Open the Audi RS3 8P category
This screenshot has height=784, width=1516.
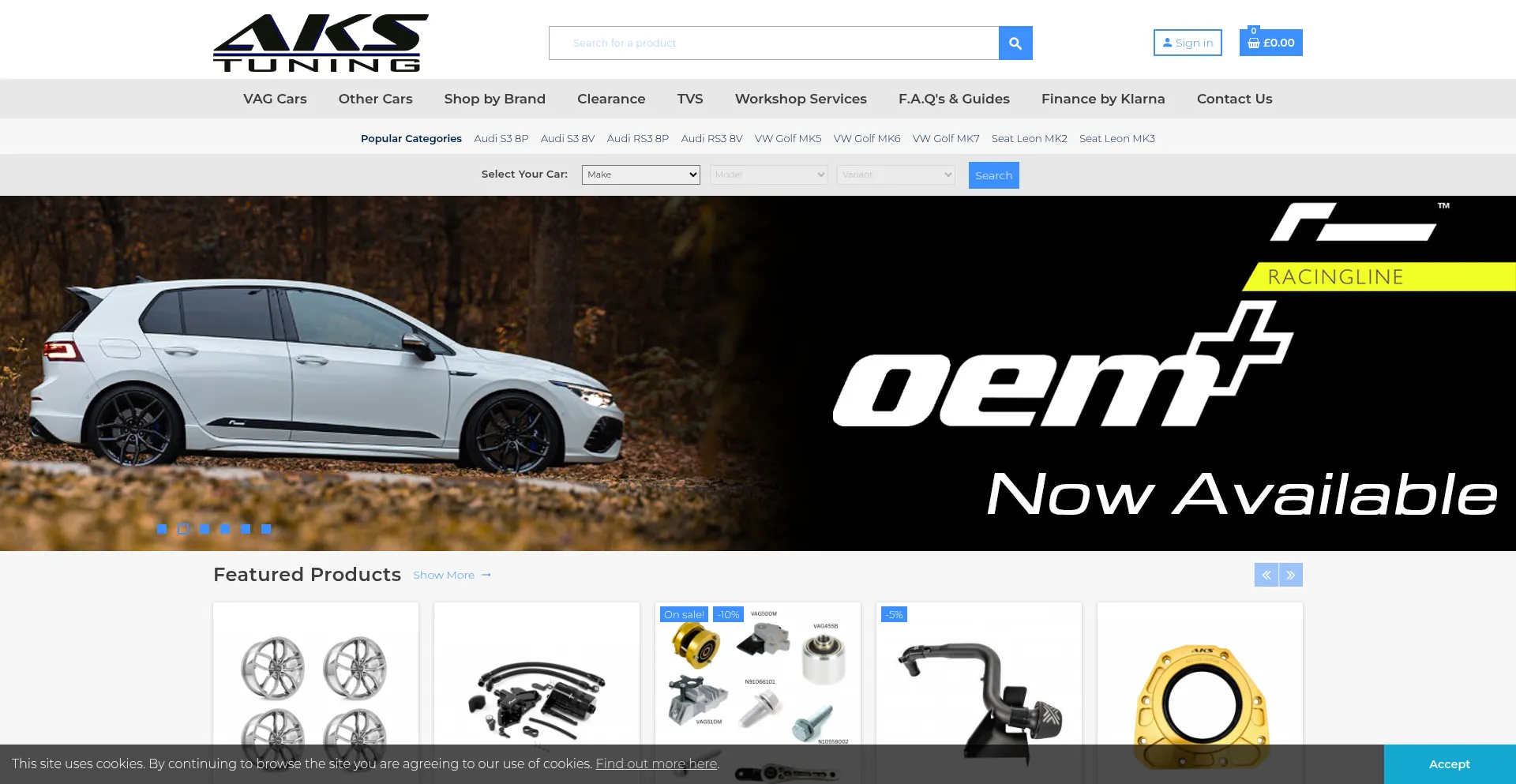click(638, 138)
